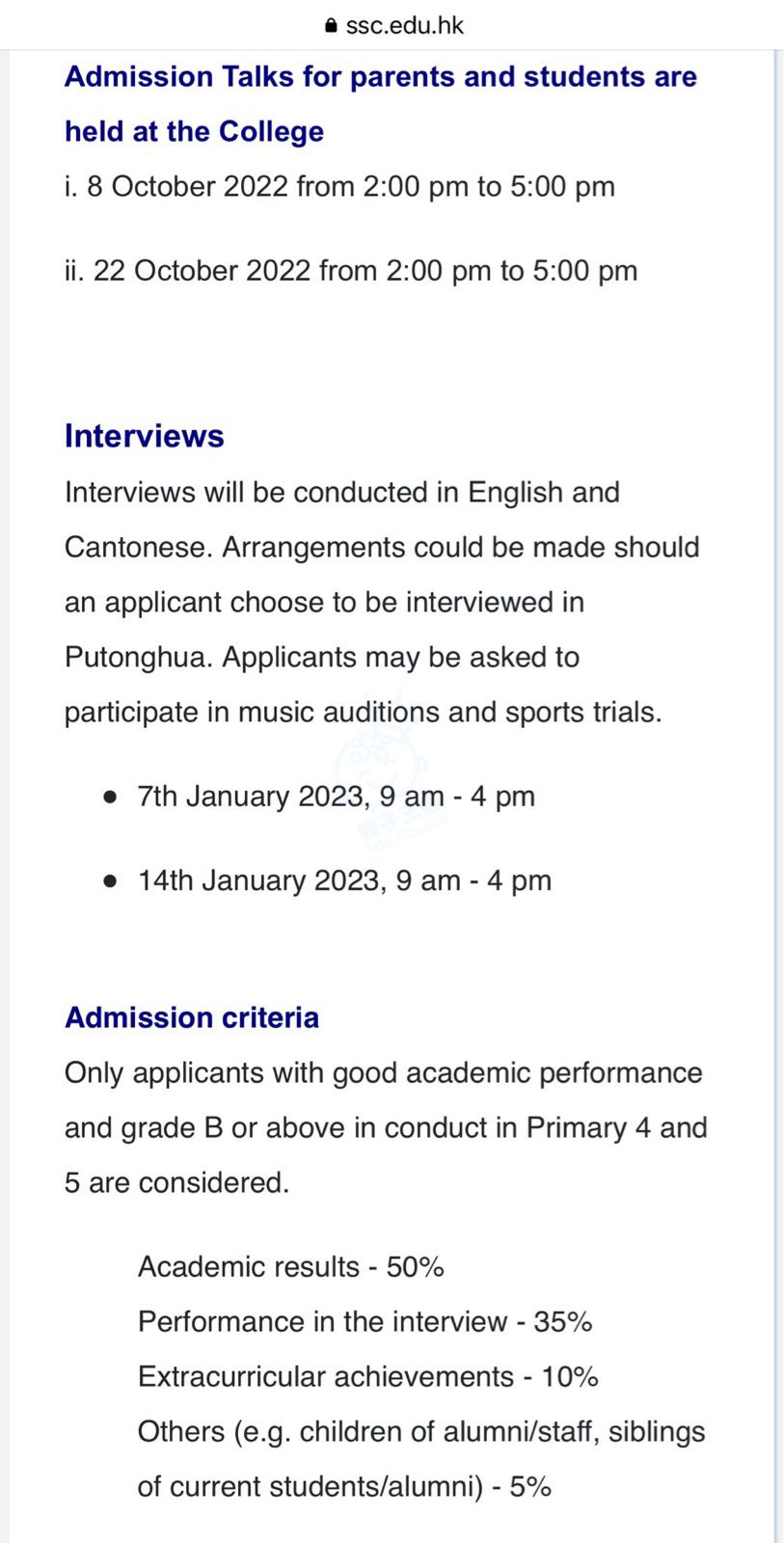Screen dimensions: 784x1543
Task: Tap the padlock icon in address bar
Action: pyautogui.click(x=332, y=26)
